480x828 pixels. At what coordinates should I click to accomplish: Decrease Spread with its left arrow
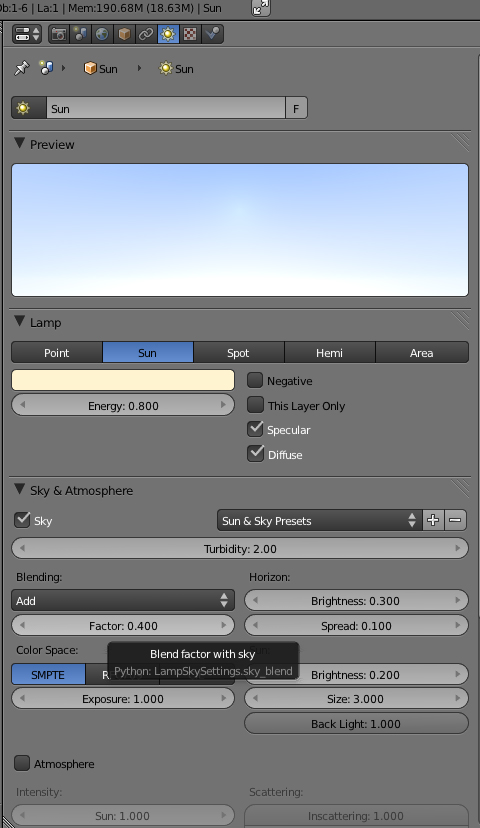click(x=256, y=626)
